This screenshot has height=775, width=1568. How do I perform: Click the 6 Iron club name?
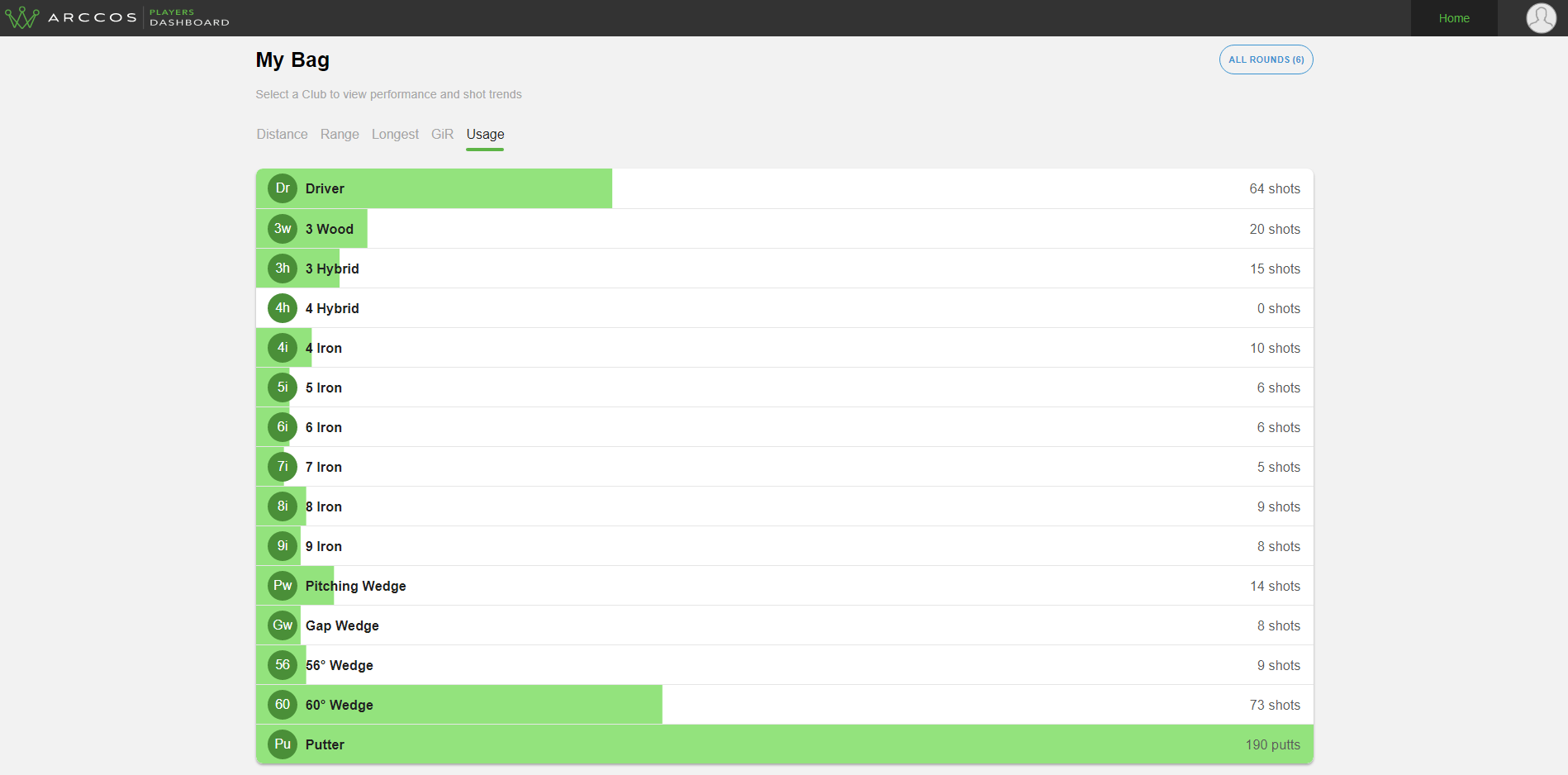[x=324, y=427]
